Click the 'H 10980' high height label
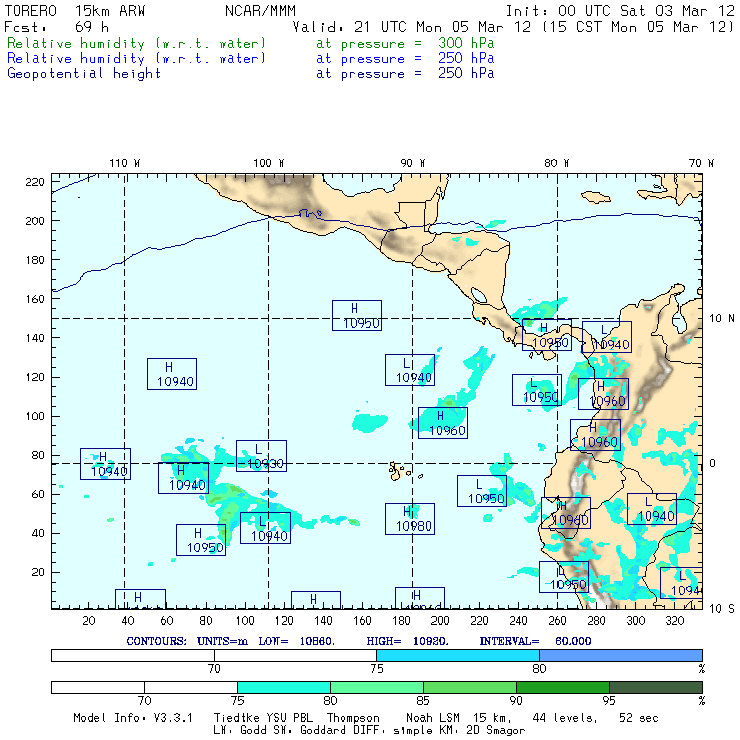Image resolution: width=740 pixels, height=740 pixels. (x=410, y=519)
